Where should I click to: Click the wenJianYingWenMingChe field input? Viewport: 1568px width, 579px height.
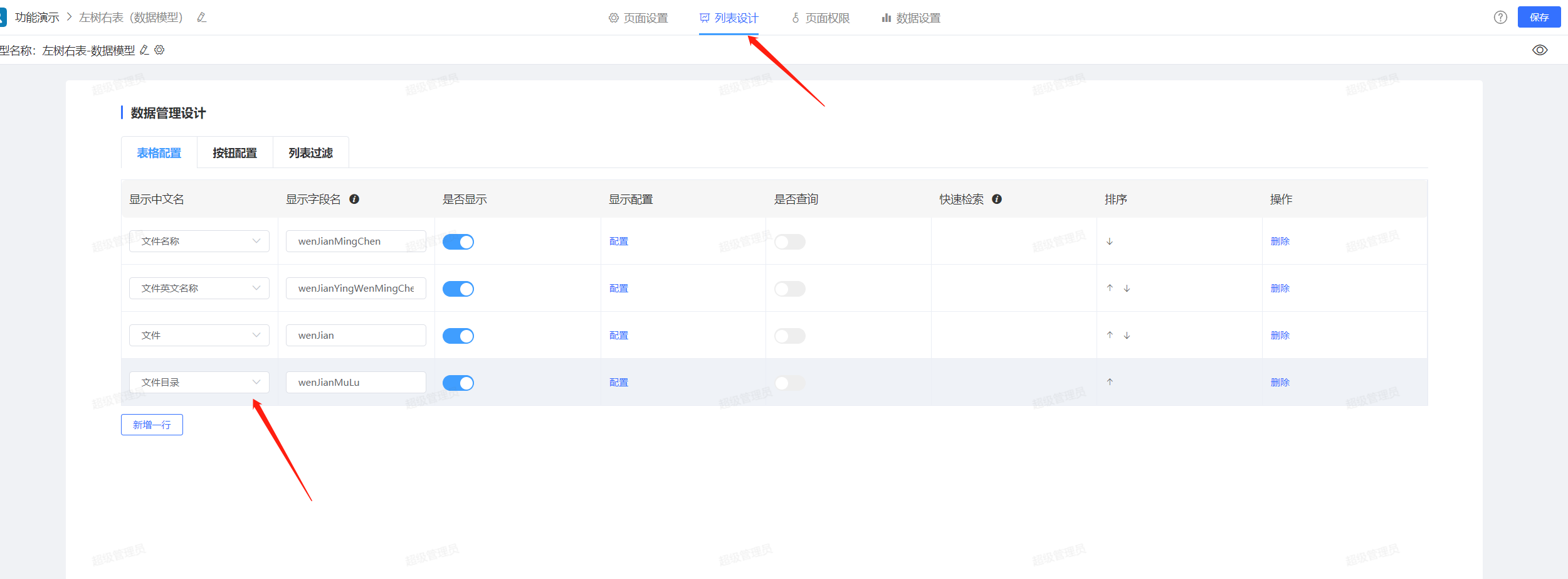[x=356, y=289]
